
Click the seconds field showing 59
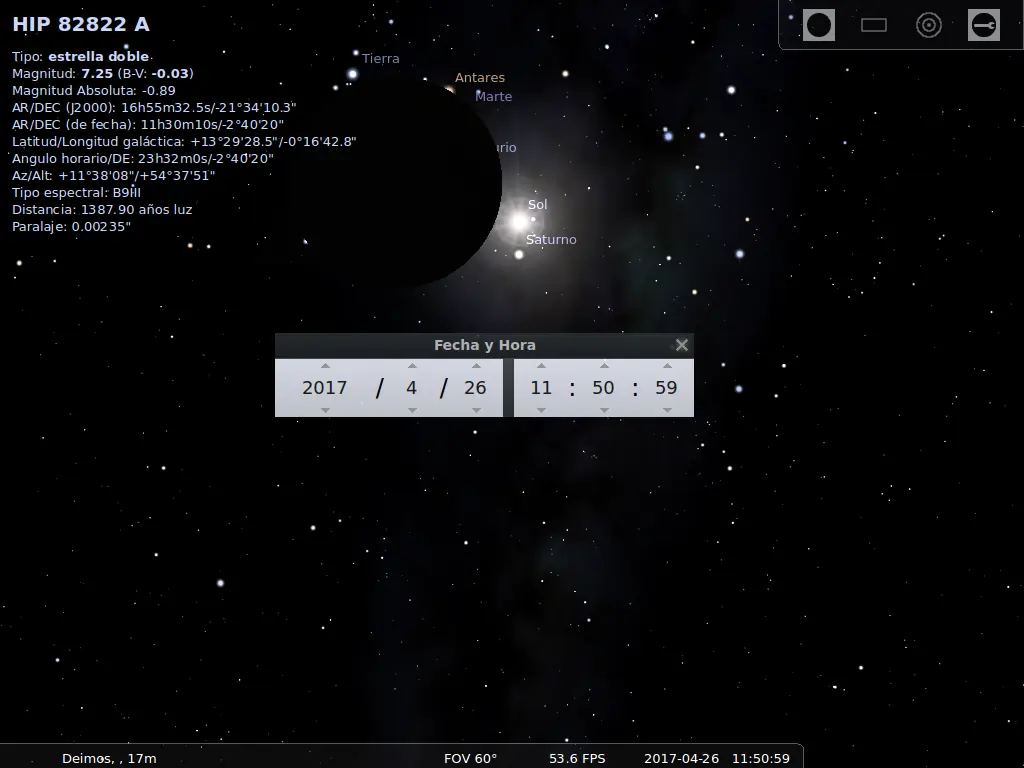pos(666,388)
